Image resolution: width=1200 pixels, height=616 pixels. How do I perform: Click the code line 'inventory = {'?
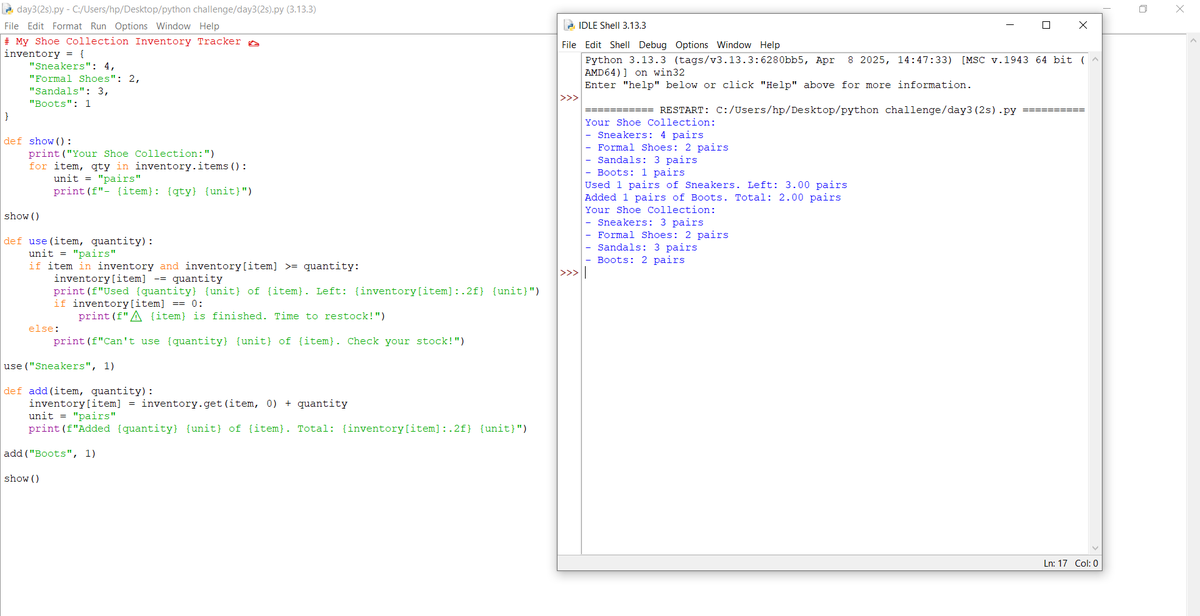[44, 53]
